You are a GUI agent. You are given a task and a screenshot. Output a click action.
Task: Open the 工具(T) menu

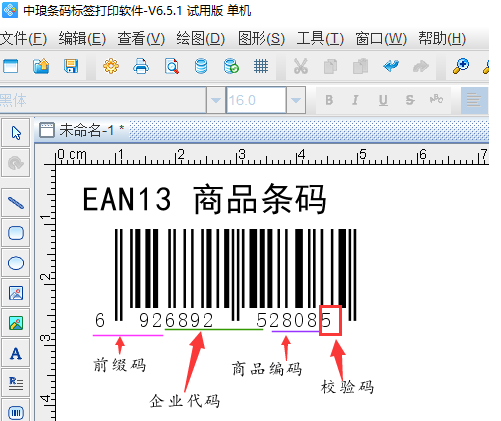(x=320, y=39)
